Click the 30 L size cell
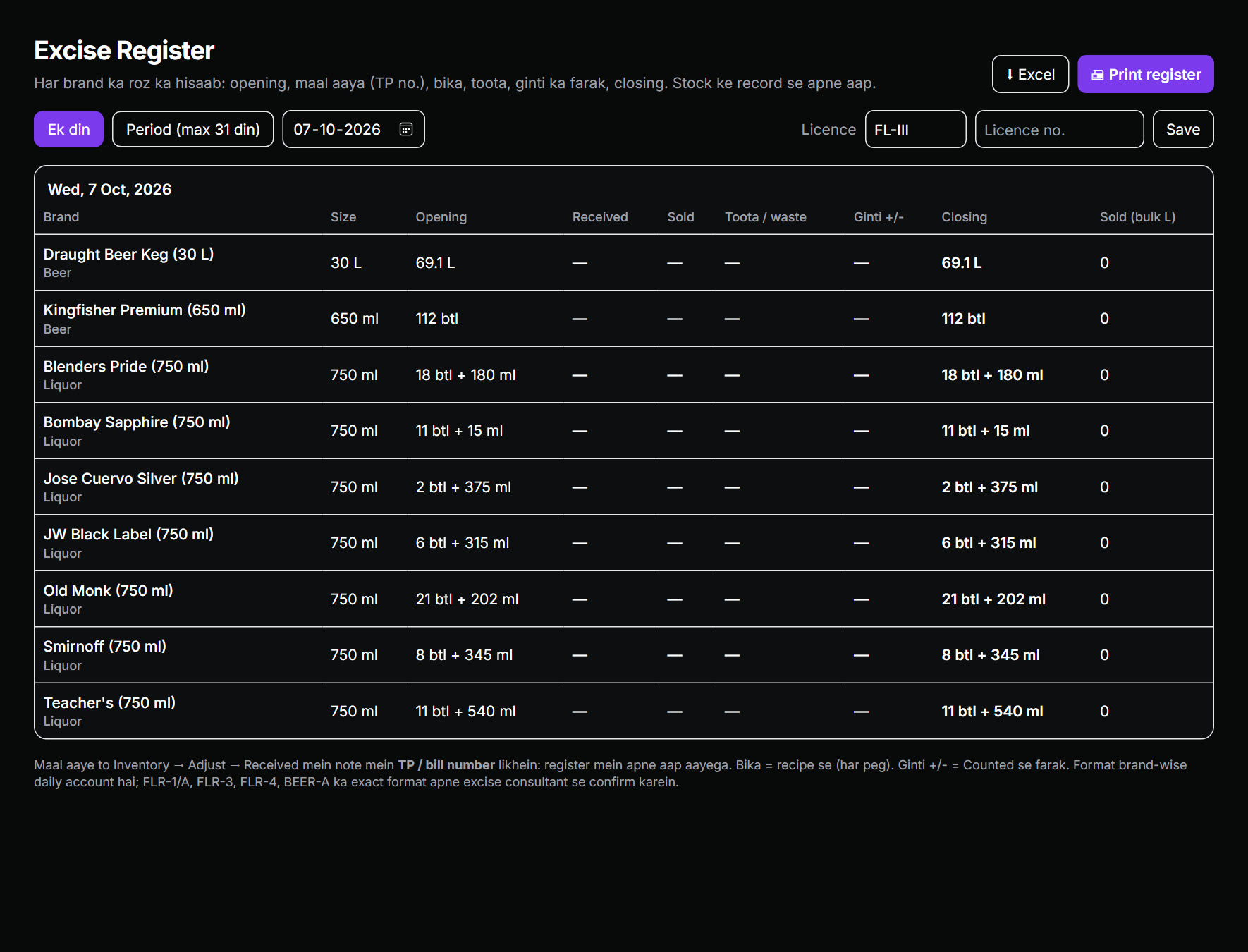Viewport: 1248px width, 952px height. [346, 263]
